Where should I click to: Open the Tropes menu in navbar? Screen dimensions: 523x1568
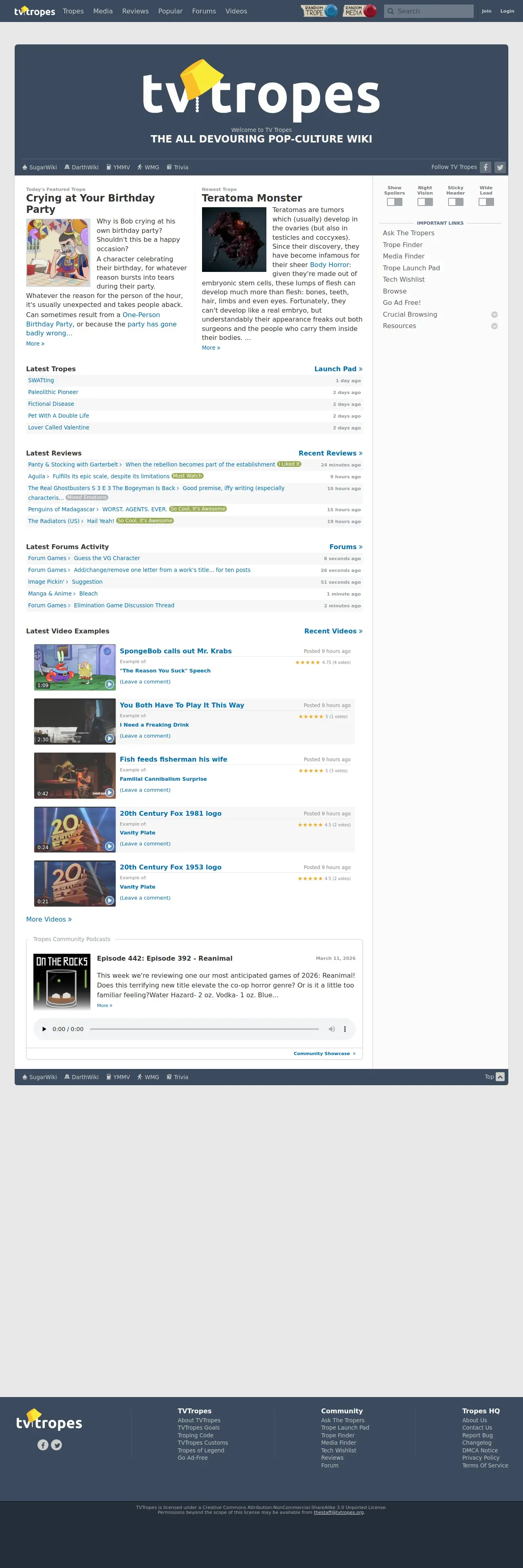tap(73, 11)
